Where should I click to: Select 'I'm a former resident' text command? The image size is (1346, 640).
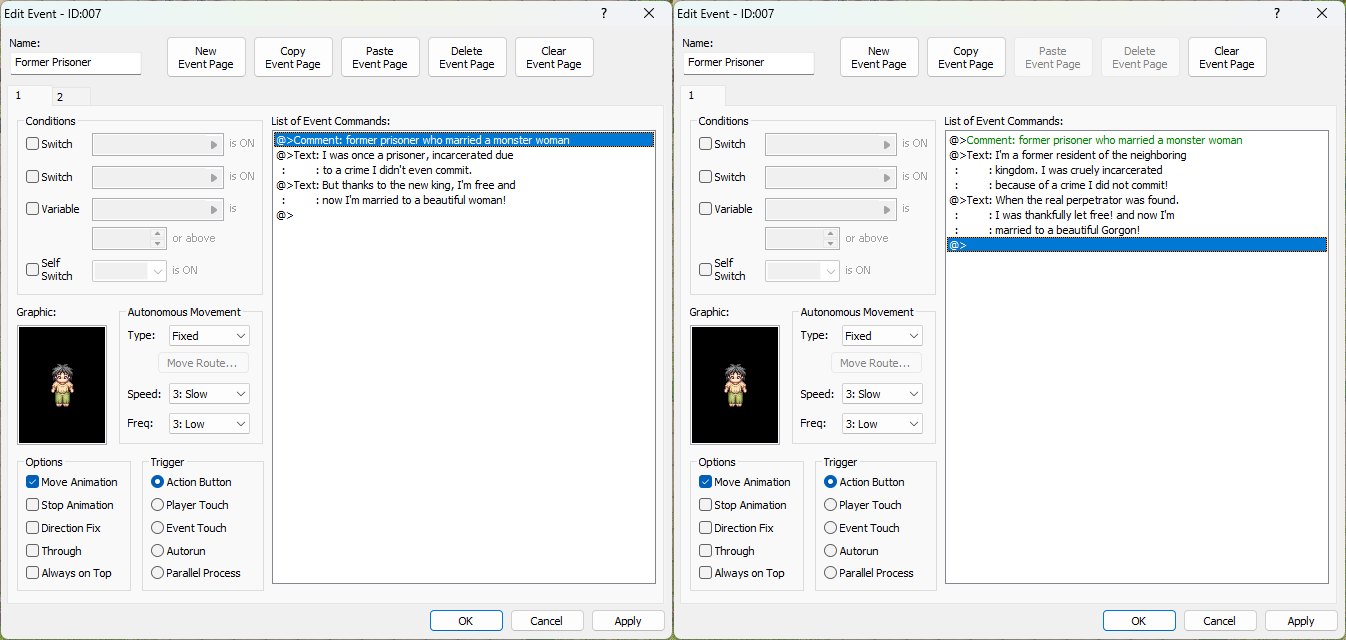[x=1137, y=155]
